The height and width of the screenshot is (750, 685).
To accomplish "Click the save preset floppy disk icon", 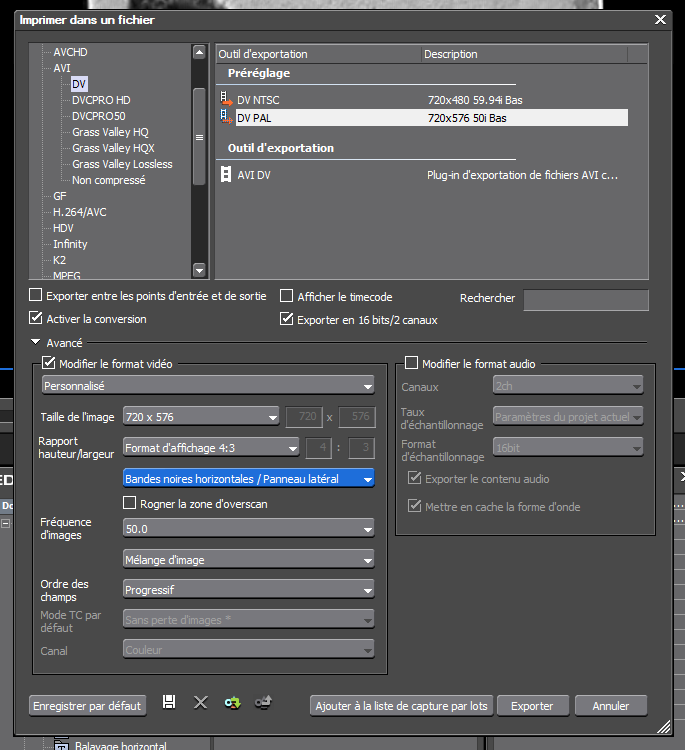I will (169, 702).
